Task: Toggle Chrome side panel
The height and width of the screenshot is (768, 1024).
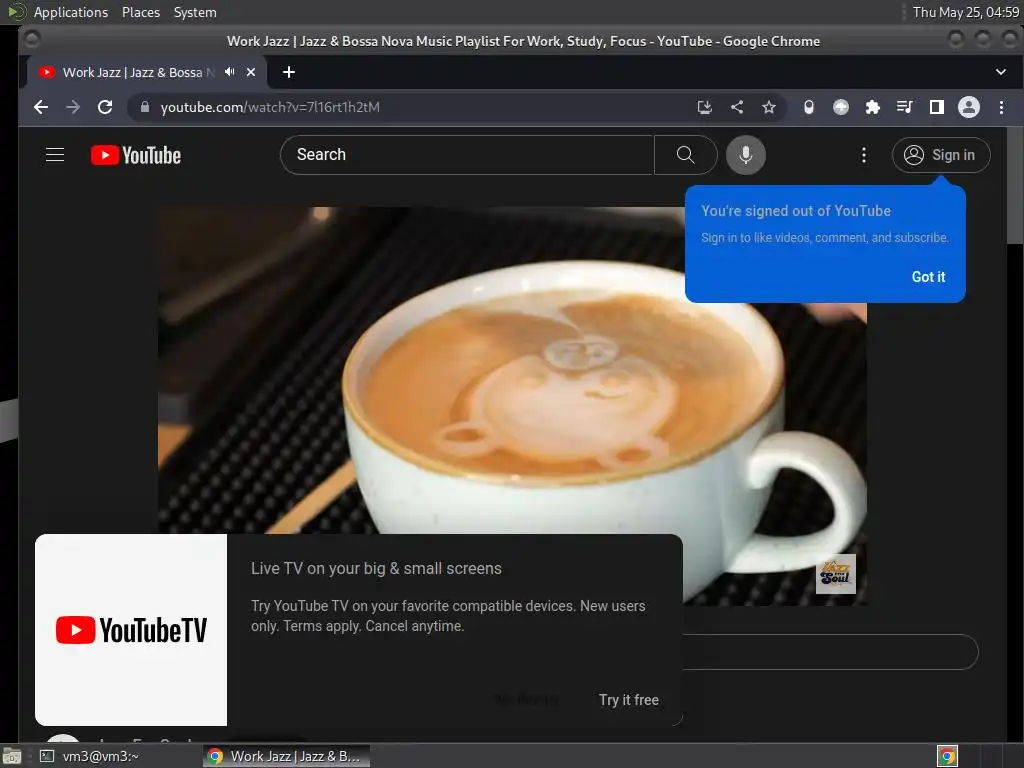Action: click(936, 107)
